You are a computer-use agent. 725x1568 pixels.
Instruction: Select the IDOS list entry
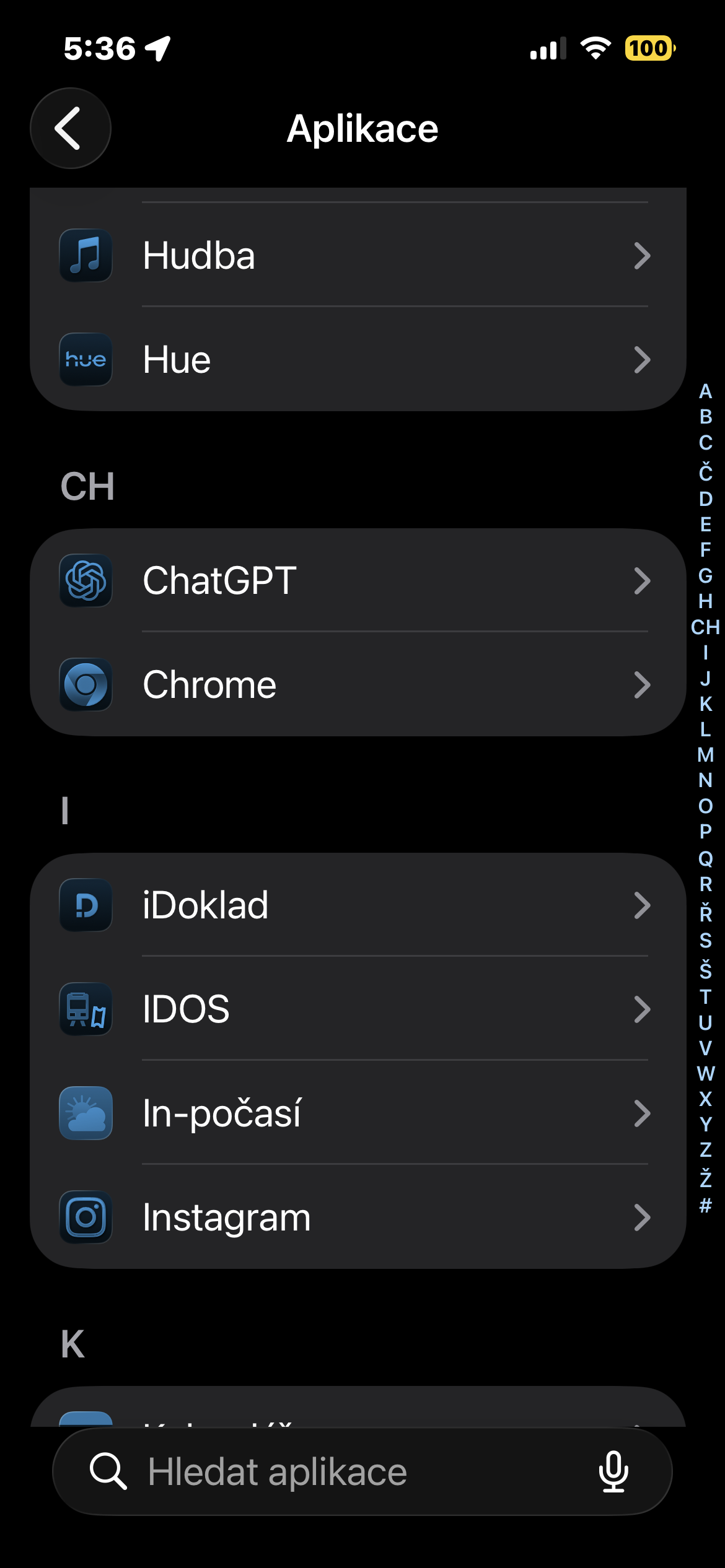[186, 1009]
